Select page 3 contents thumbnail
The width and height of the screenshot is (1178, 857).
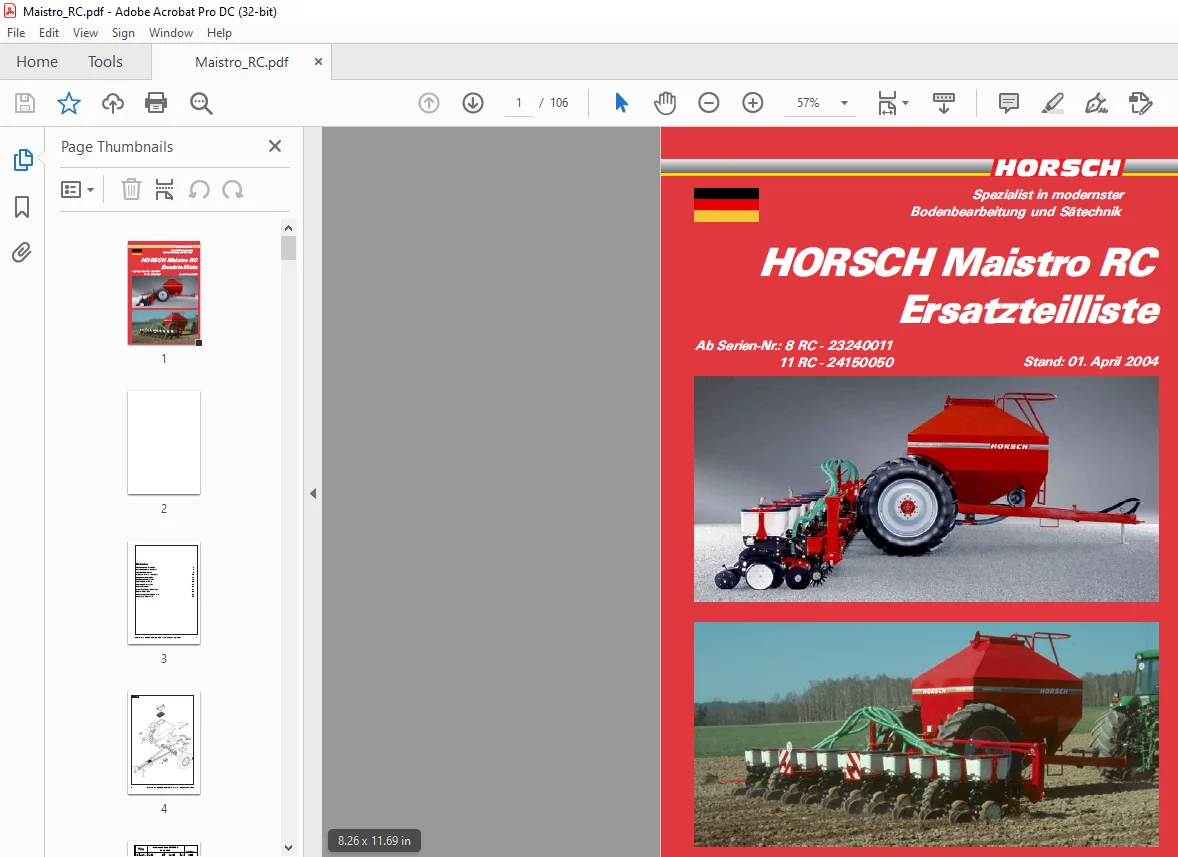tap(164, 593)
